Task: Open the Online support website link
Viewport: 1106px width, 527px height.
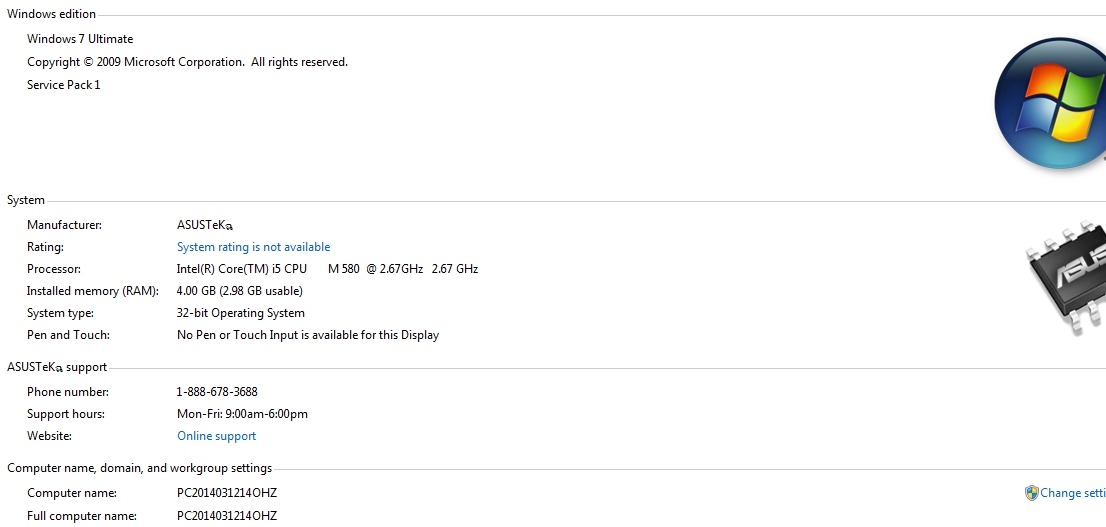Action: (217, 436)
